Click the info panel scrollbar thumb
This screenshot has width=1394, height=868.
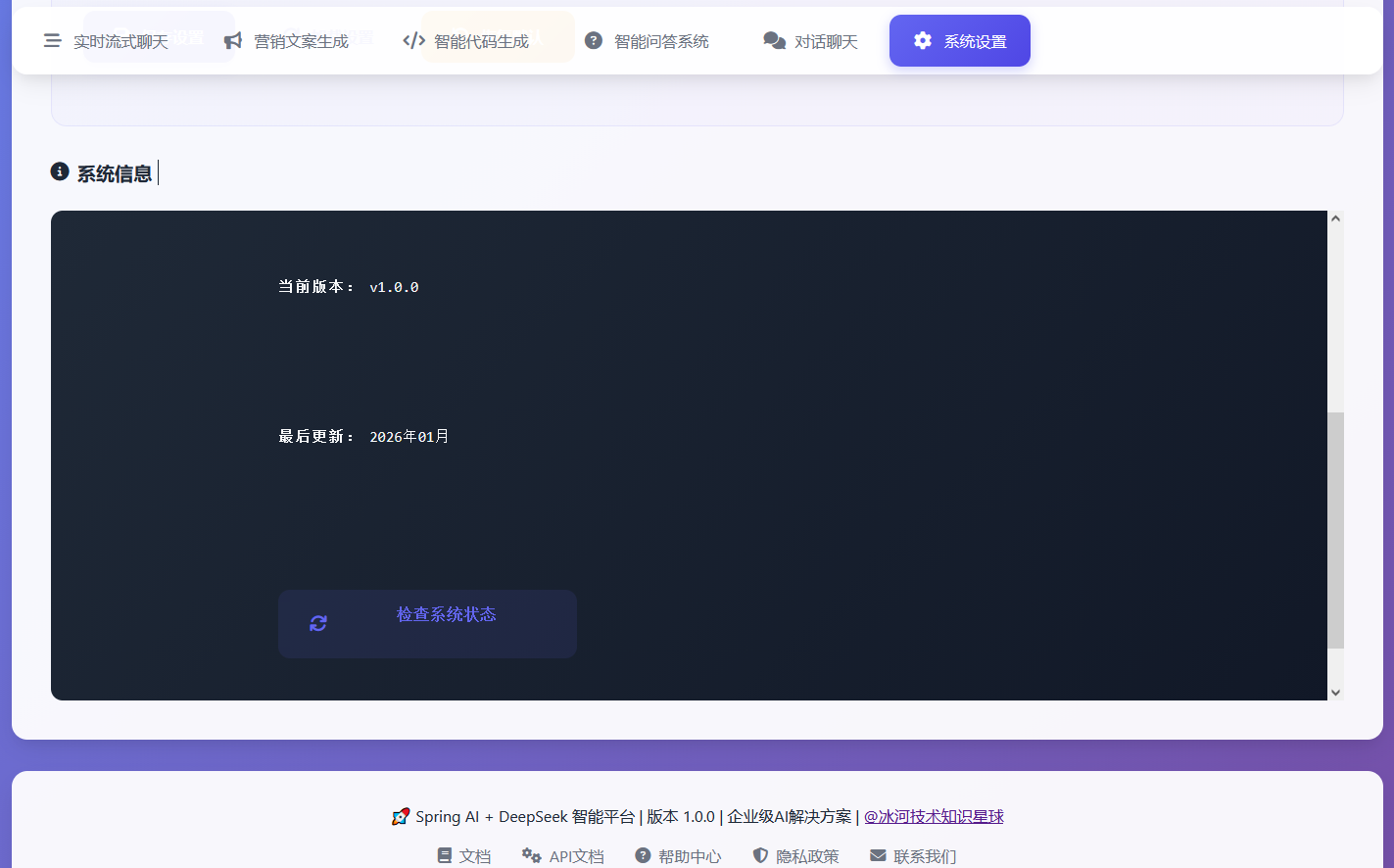point(1335,529)
